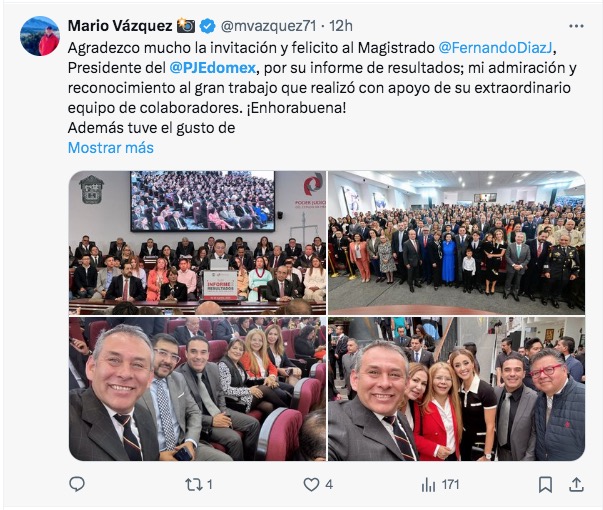This screenshot has width=603, height=510.
Task: Open the selfie with woman in red jacket
Action: (456, 388)
